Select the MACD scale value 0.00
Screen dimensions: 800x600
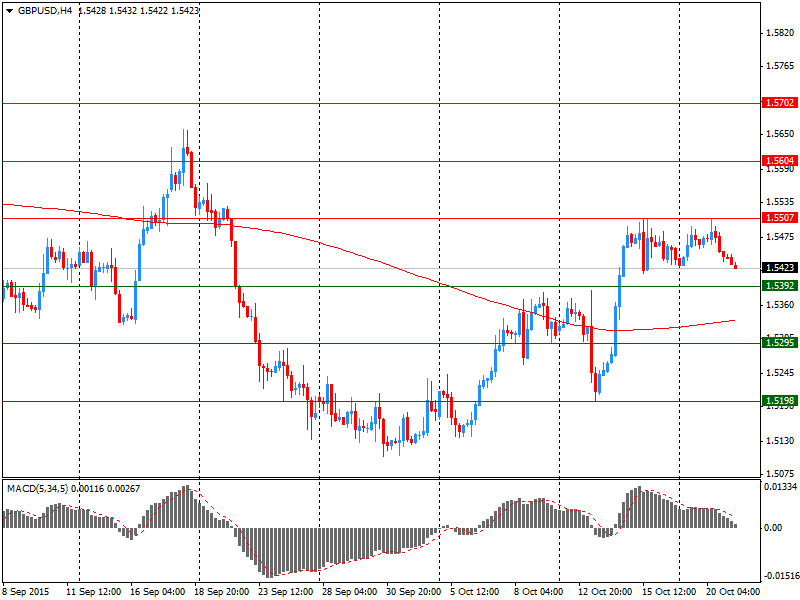click(773, 527)
